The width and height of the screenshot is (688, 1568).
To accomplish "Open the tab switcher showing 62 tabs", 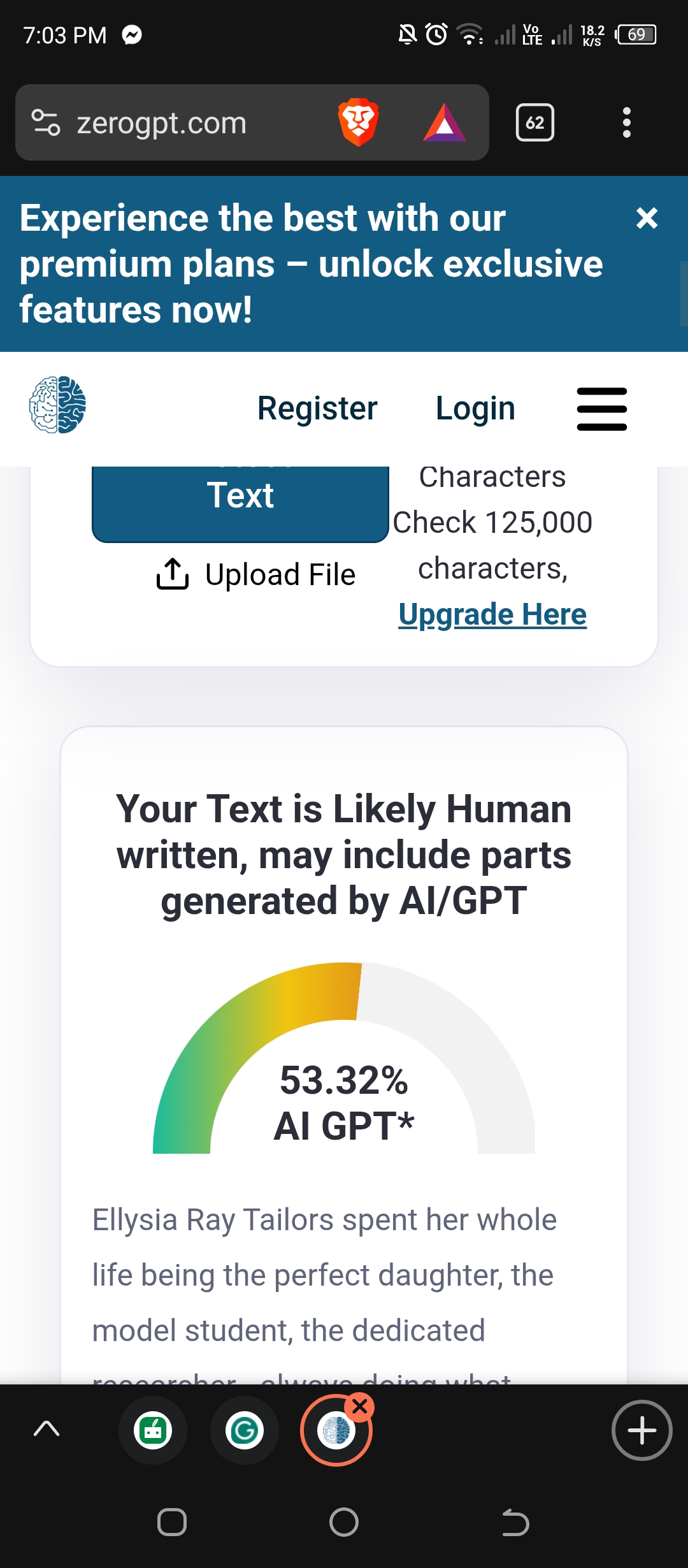I will 534,122.
